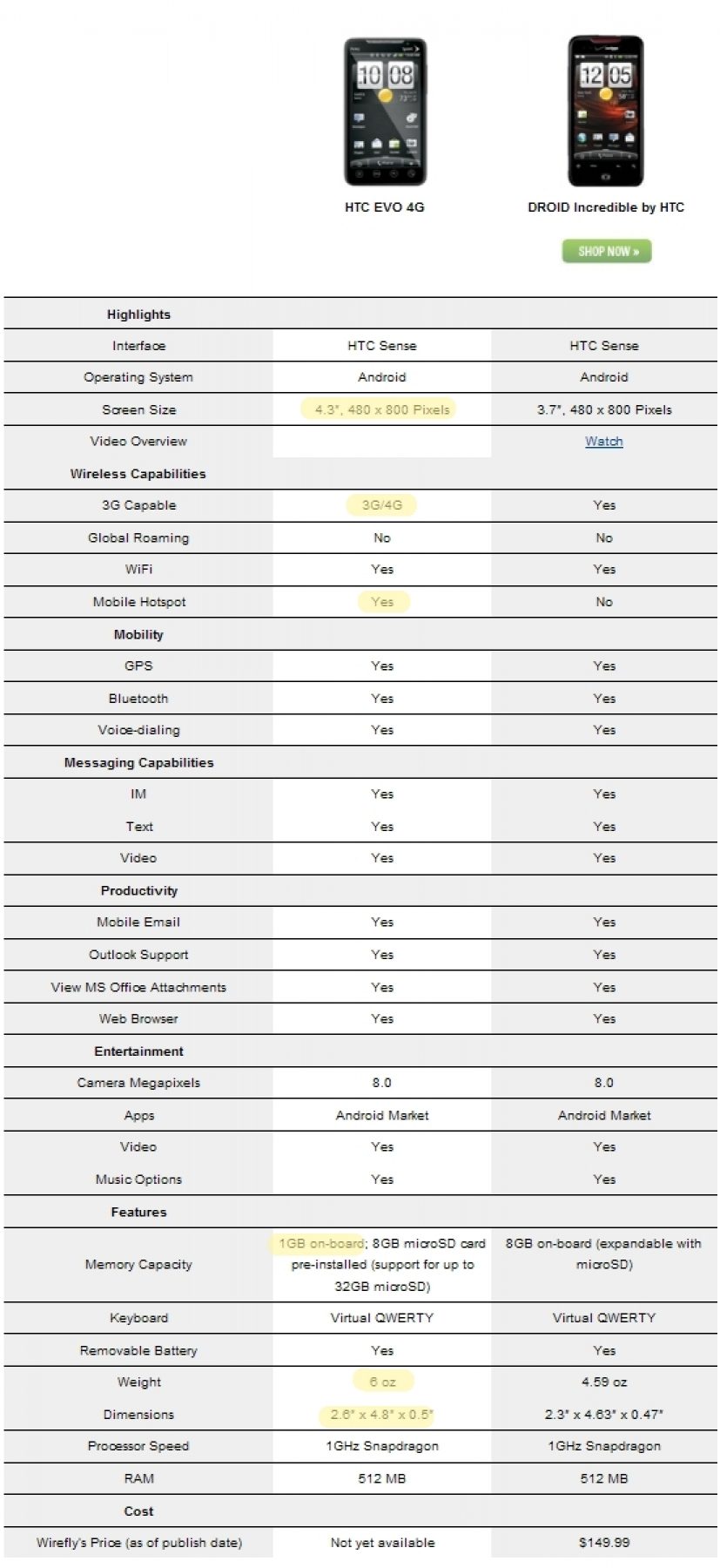This screenshot has height=1568, width=720.
Task: Select the HTC EVO 4G product name
Action: 384,207
